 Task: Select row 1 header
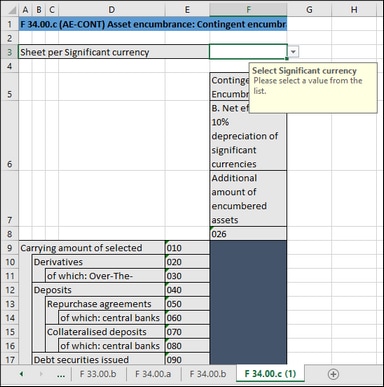pos(9,24)
